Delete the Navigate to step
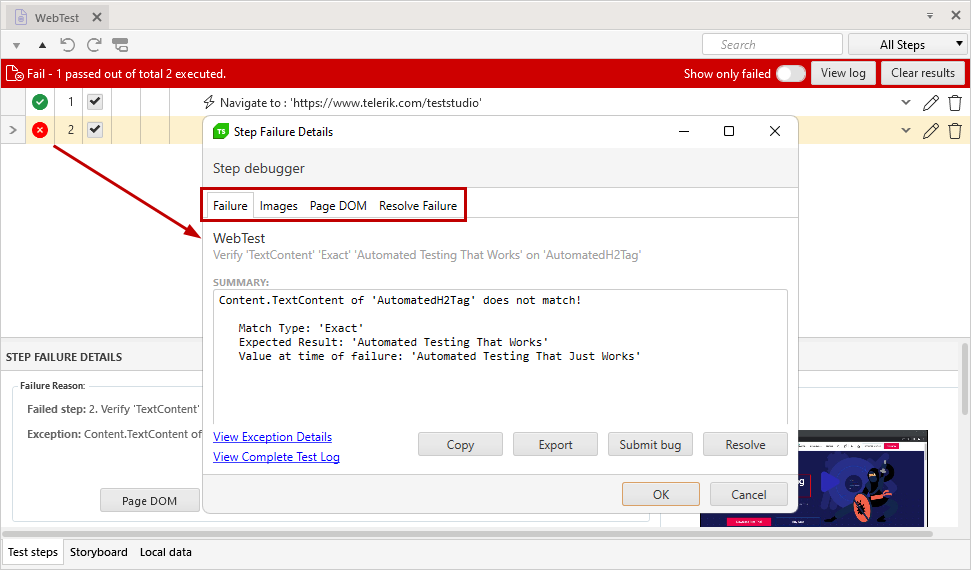971x570 pixels. click(955, 102)
